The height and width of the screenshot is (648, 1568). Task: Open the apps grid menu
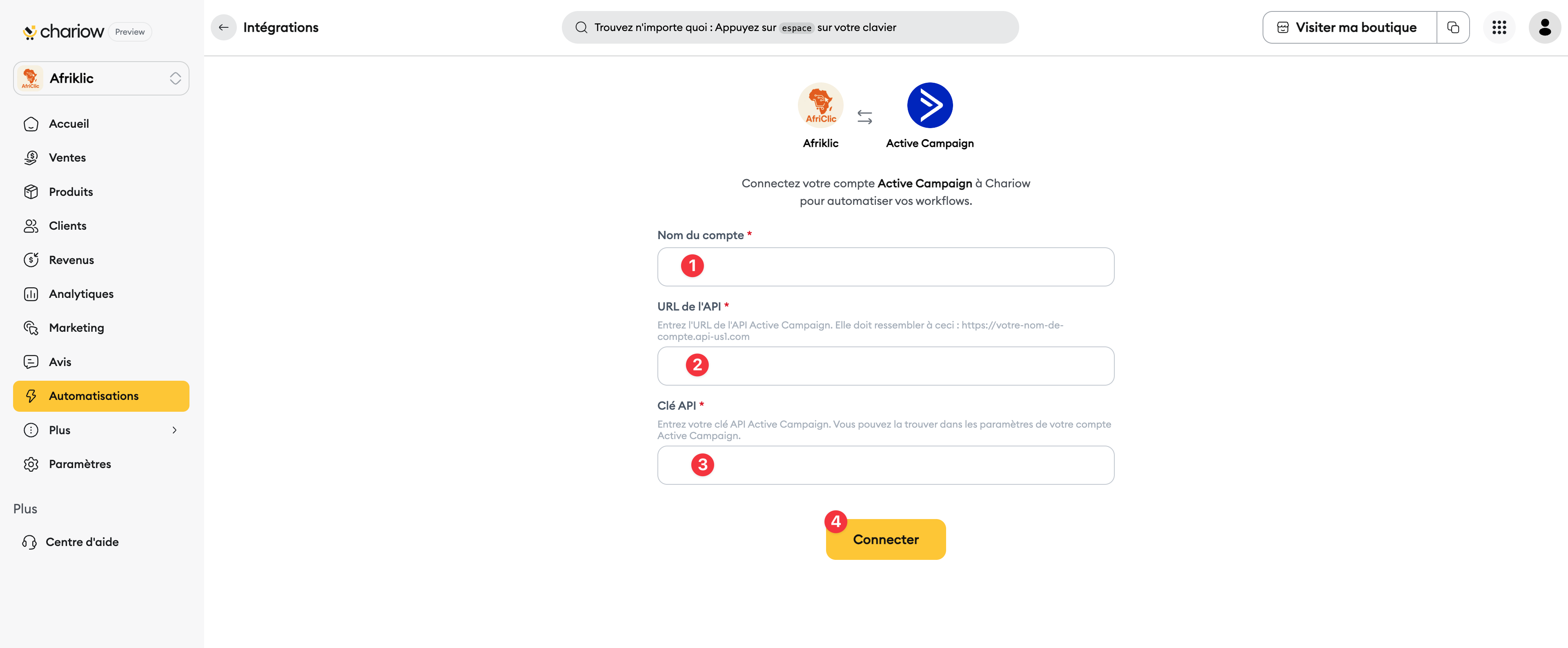coord(1499,27)
